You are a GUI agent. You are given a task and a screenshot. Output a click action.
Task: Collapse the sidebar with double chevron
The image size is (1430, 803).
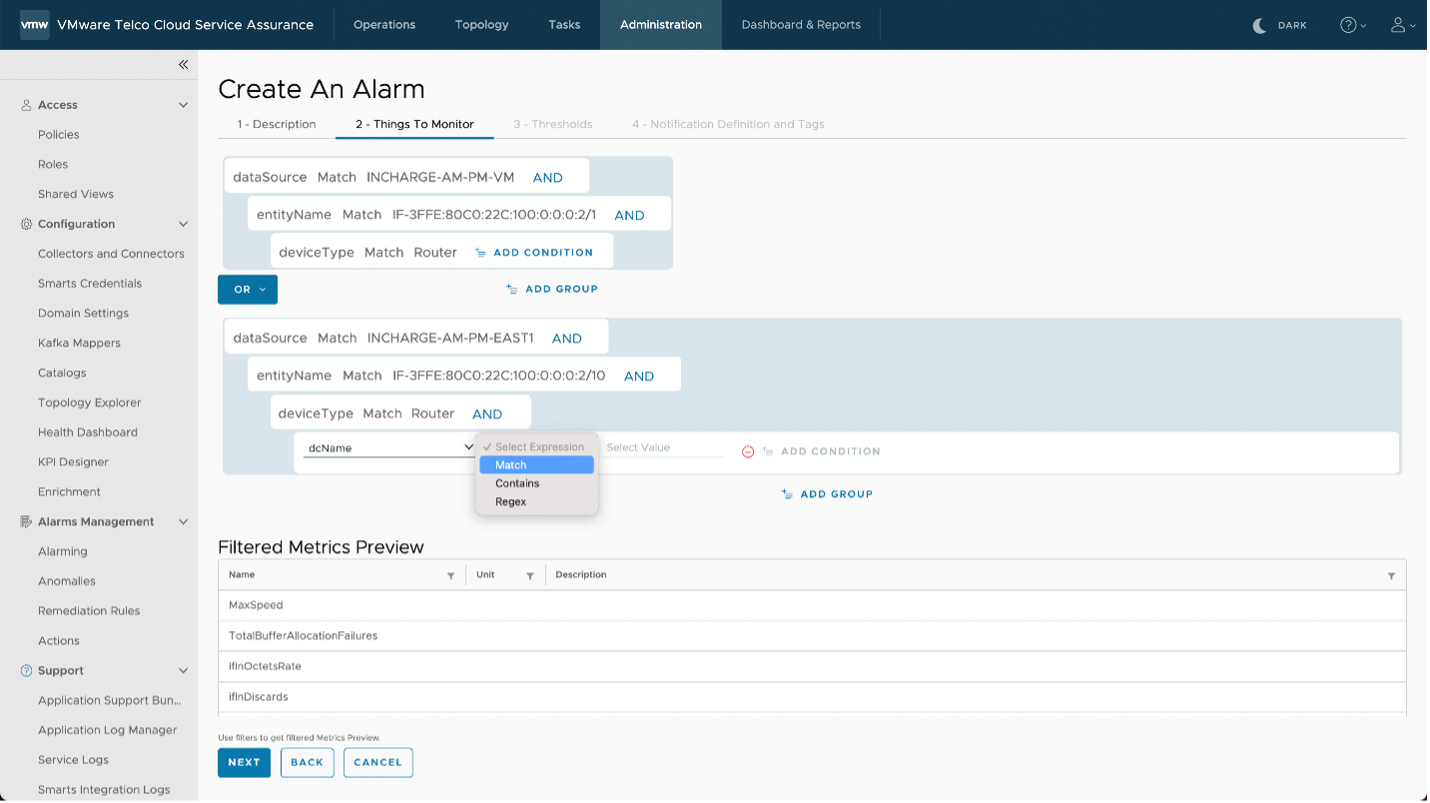click(x=183, y=65)
